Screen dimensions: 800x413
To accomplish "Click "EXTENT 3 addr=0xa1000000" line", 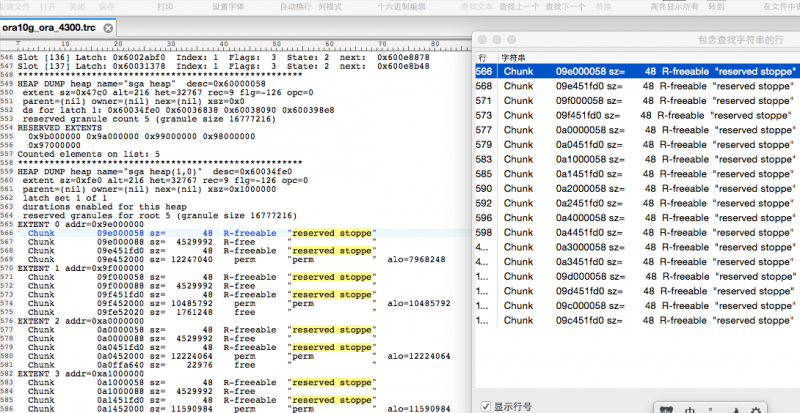I will pyautogui.click(x=81, y=374).
